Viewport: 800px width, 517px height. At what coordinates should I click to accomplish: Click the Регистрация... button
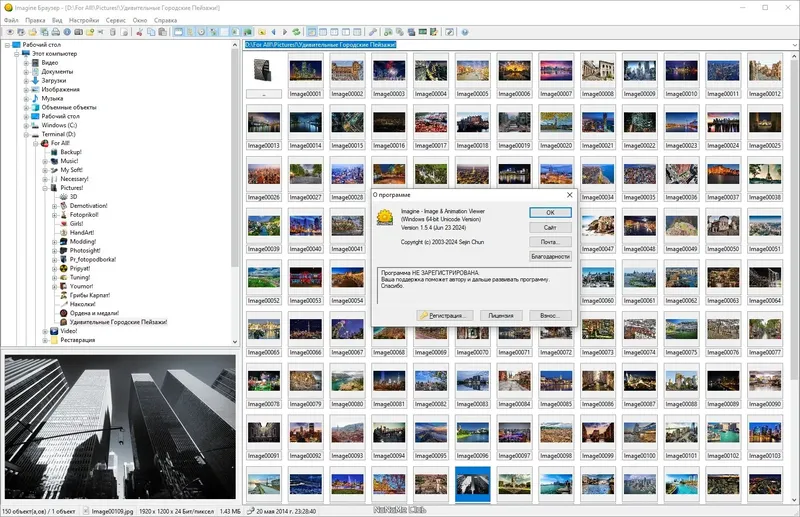point(445,315)
